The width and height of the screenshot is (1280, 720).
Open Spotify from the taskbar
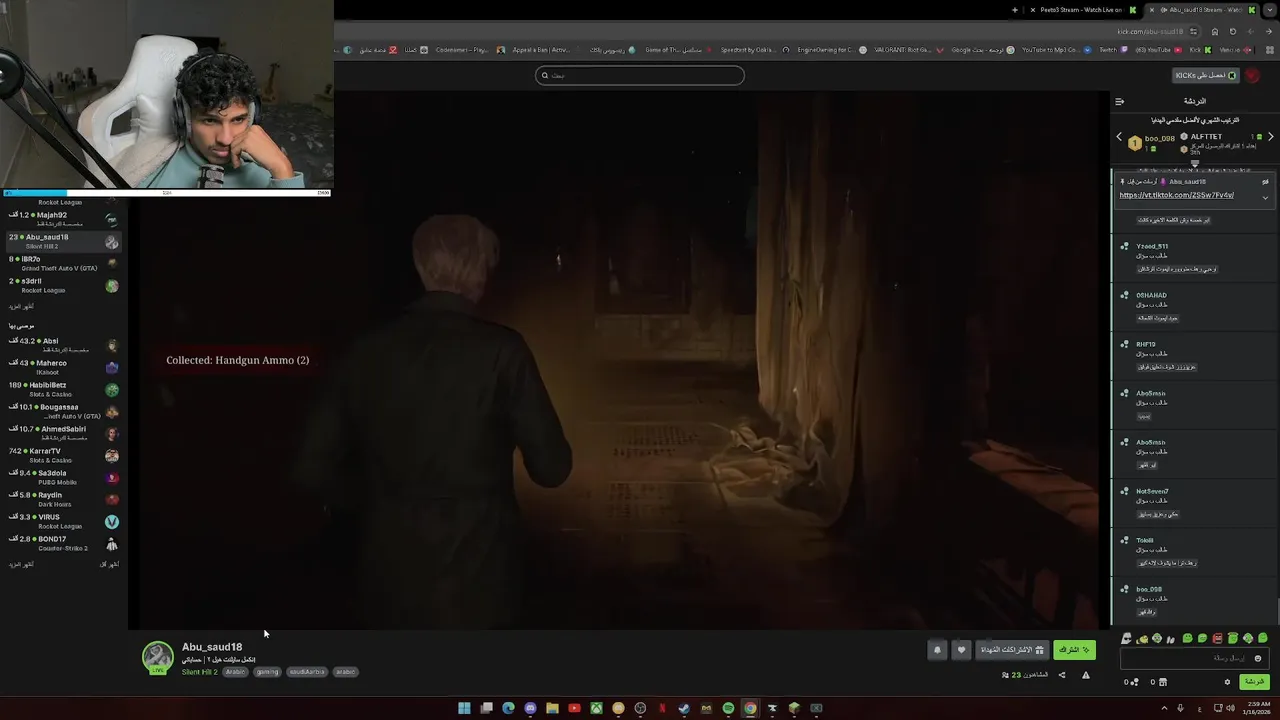tap(728, 708)
